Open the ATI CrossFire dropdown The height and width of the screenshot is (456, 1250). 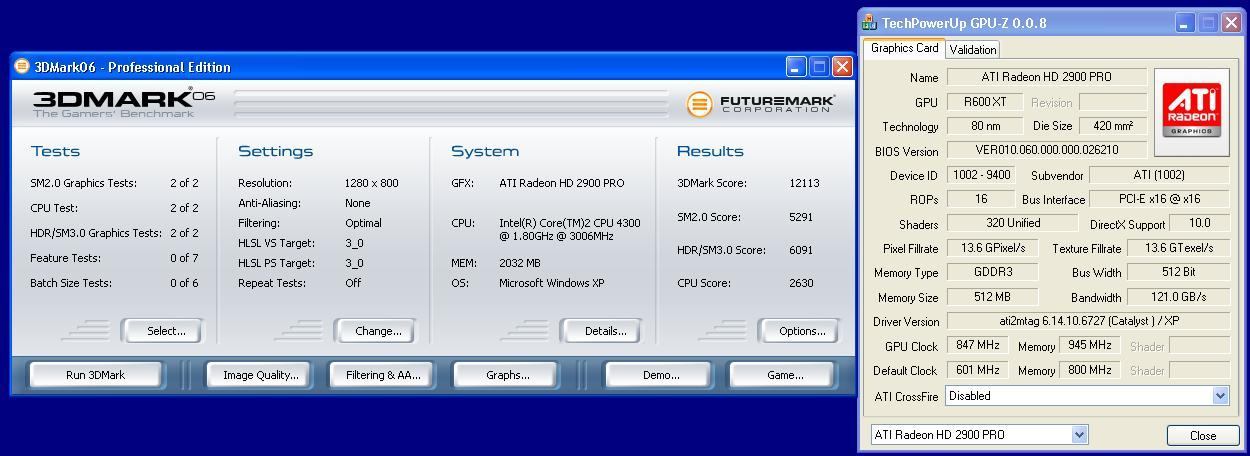pos(1220,396)
